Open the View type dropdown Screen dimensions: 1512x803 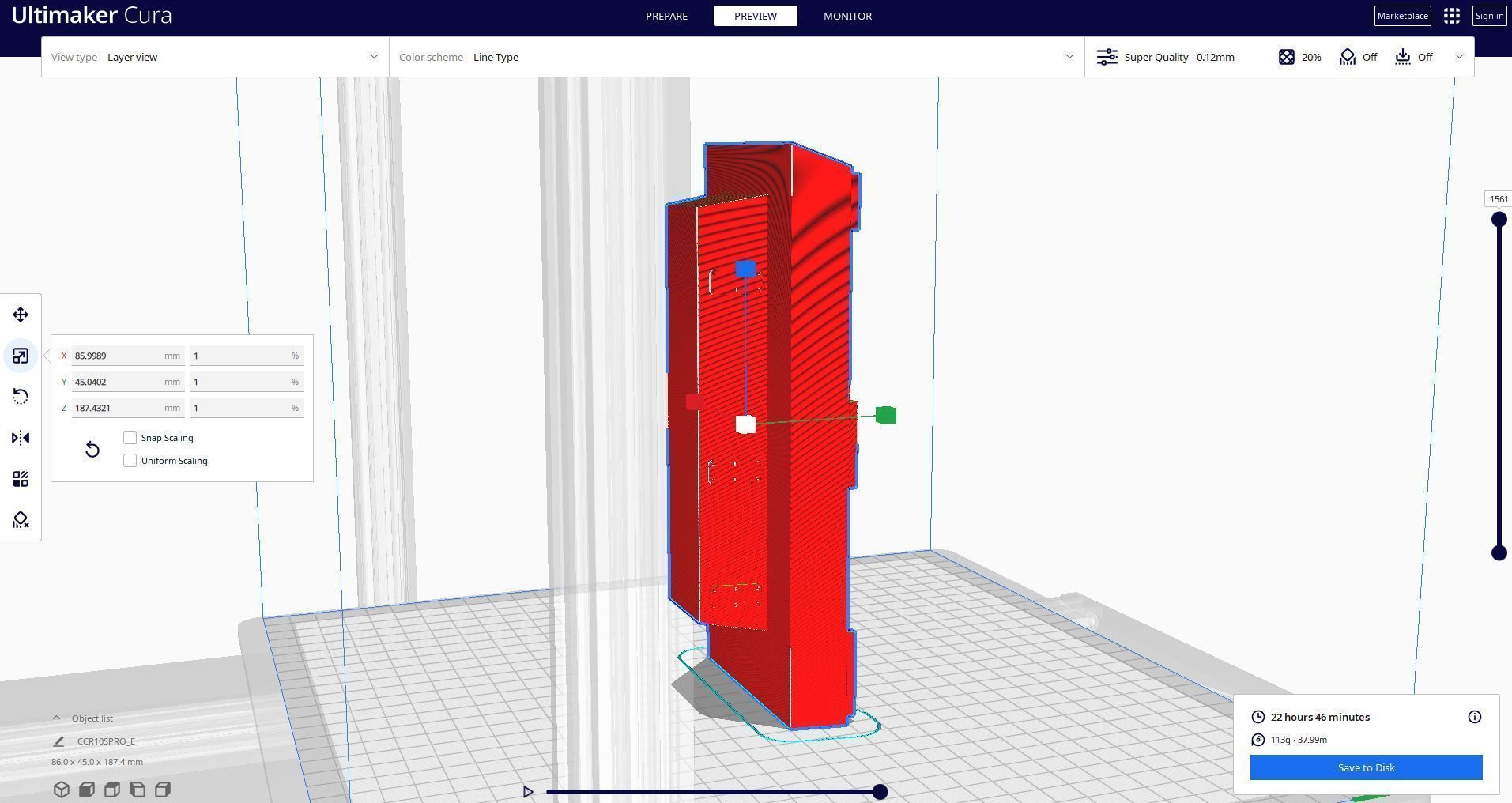click(x=215, y=57)
